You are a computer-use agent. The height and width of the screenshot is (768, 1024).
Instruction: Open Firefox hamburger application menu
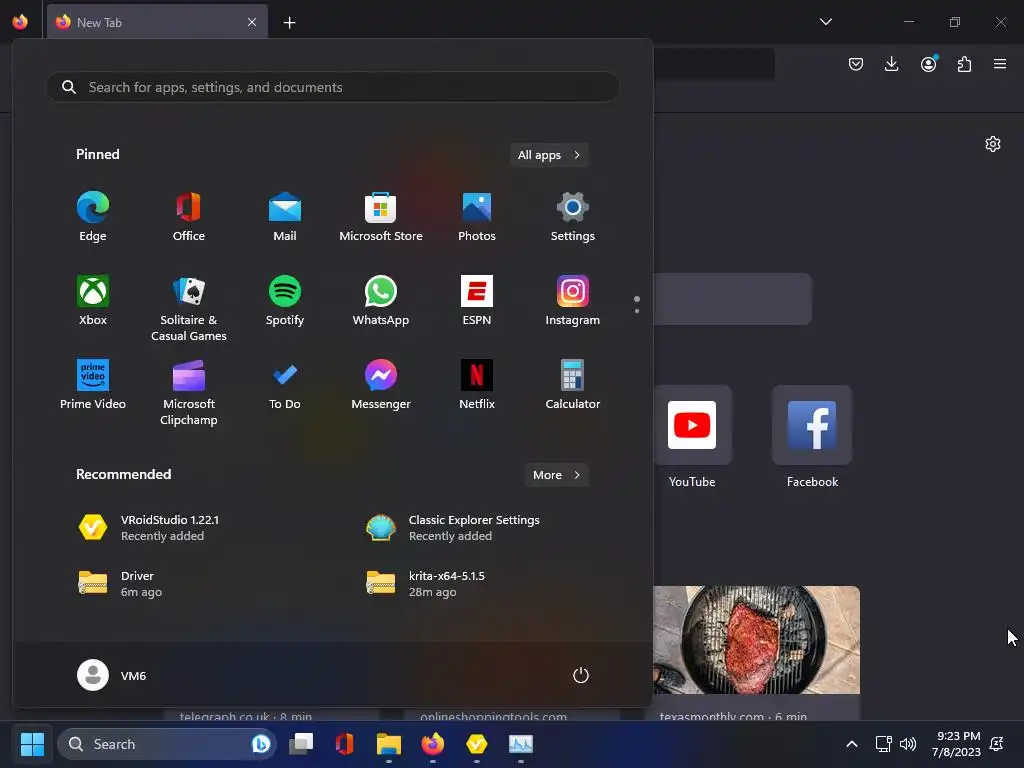[x=1000, y=64]
